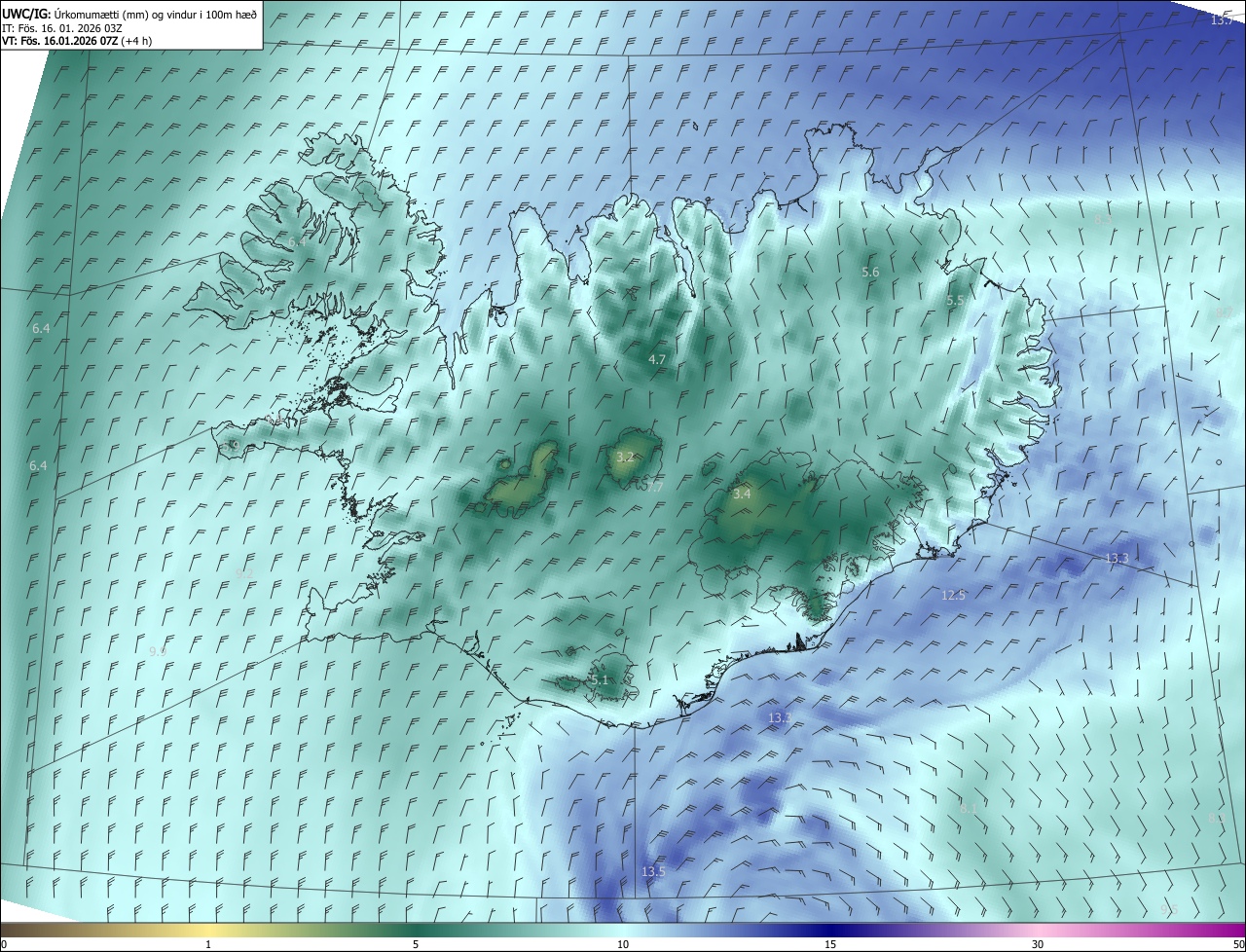Click the 10 tick on the colour scale
This screenshot has width=1246, height=952.
(623, 944)
